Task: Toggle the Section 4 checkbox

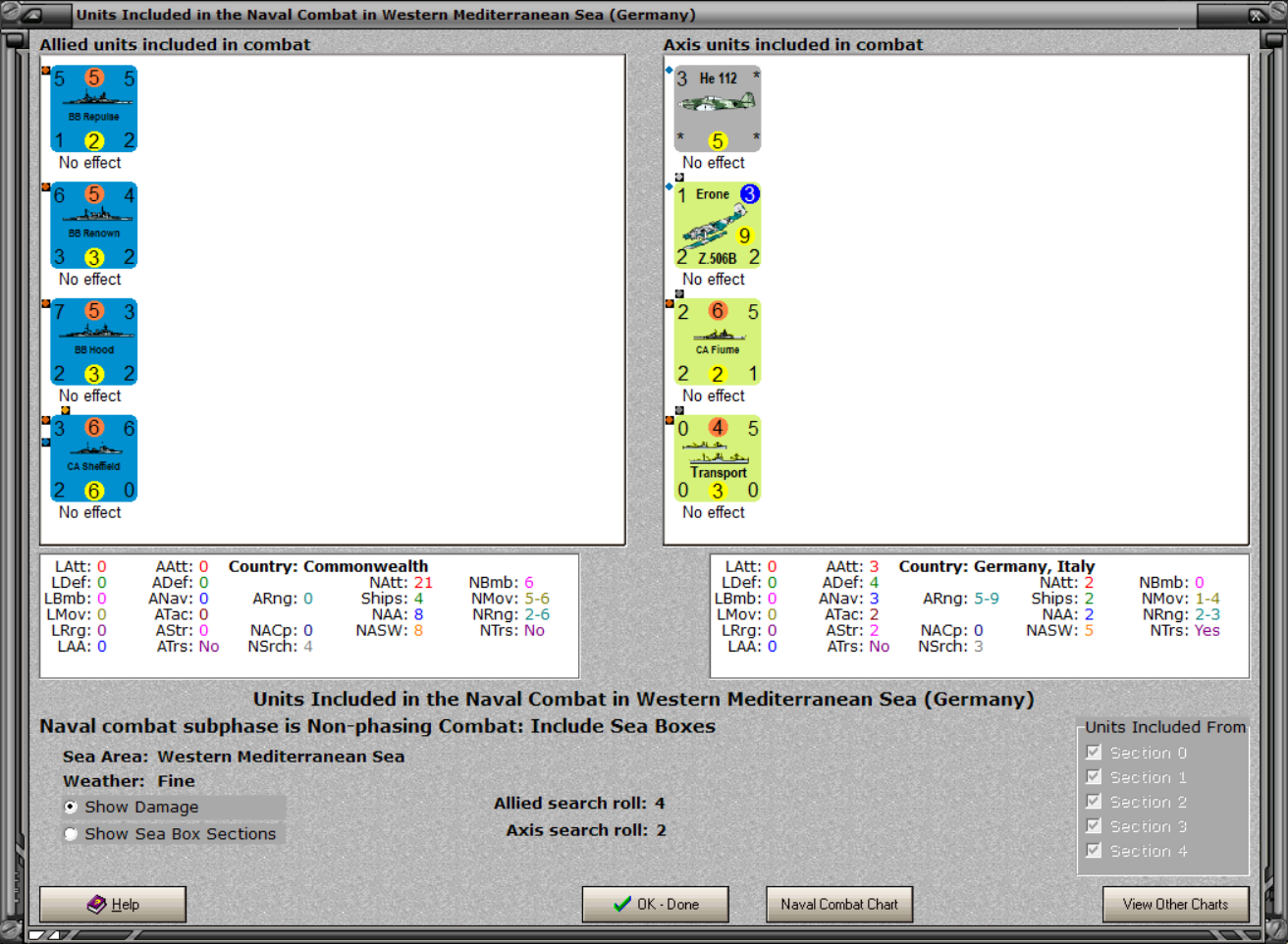Action: pyautogui.click(x=1094, y=850)
